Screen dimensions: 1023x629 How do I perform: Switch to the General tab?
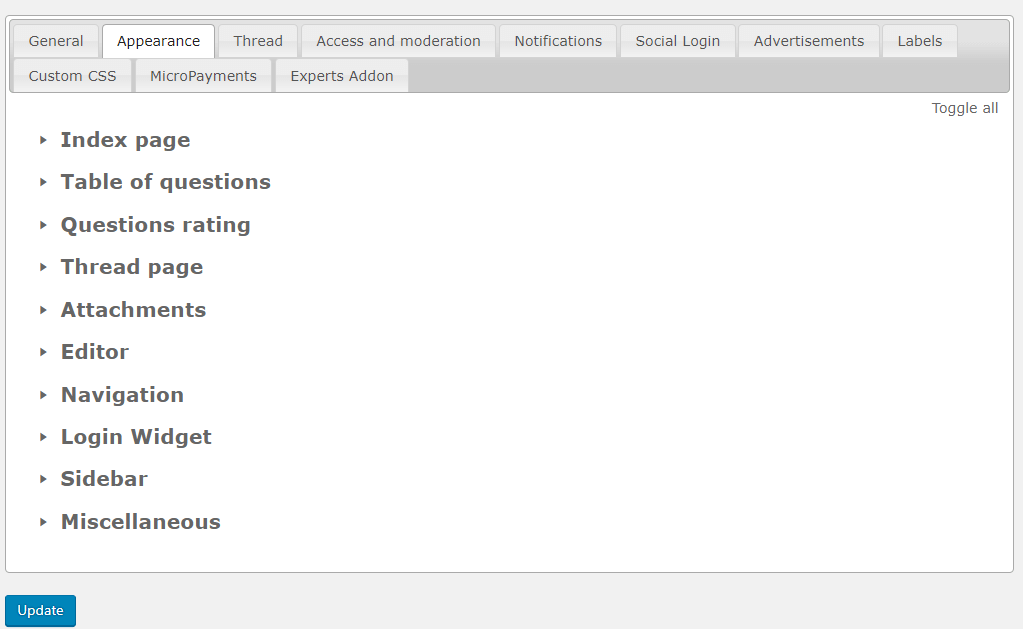[56, 41]
